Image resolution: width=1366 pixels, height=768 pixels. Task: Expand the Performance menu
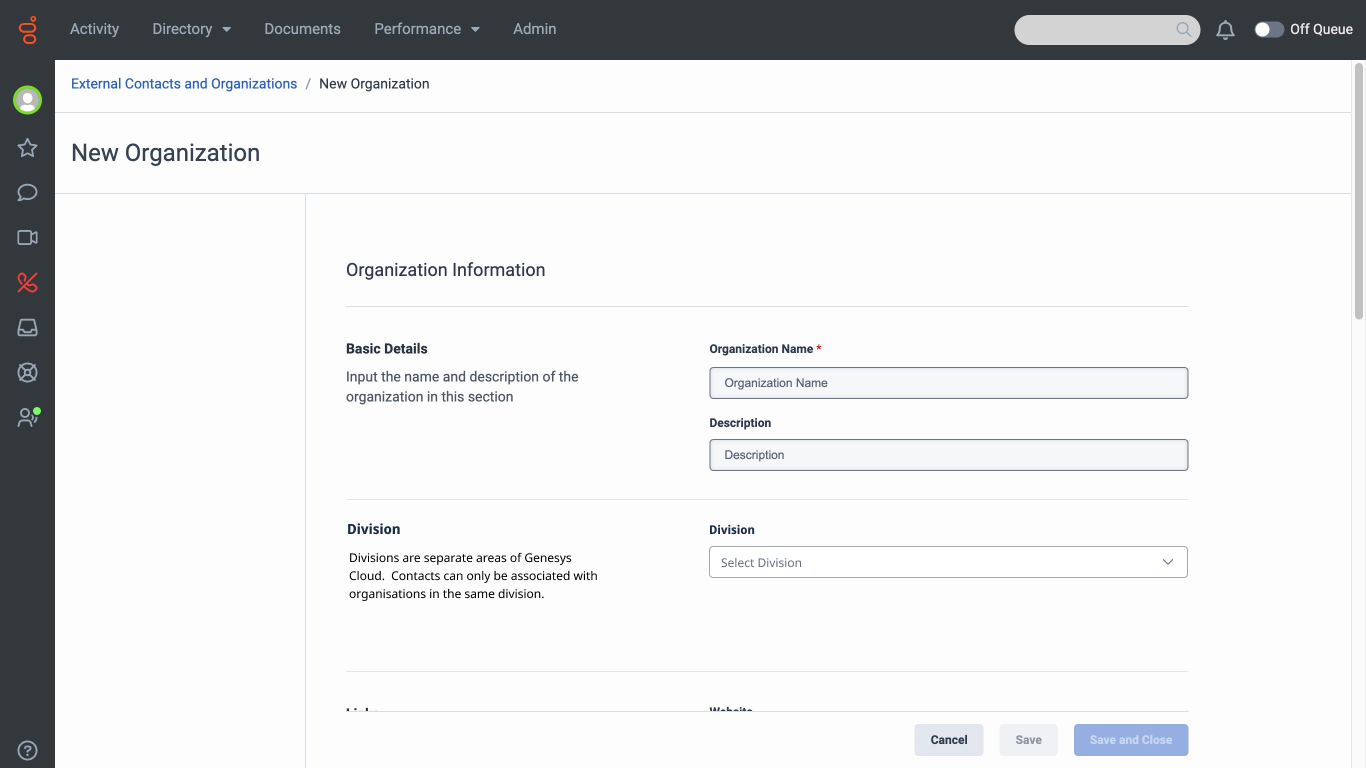pyautogui.click(x=427, y=29)
